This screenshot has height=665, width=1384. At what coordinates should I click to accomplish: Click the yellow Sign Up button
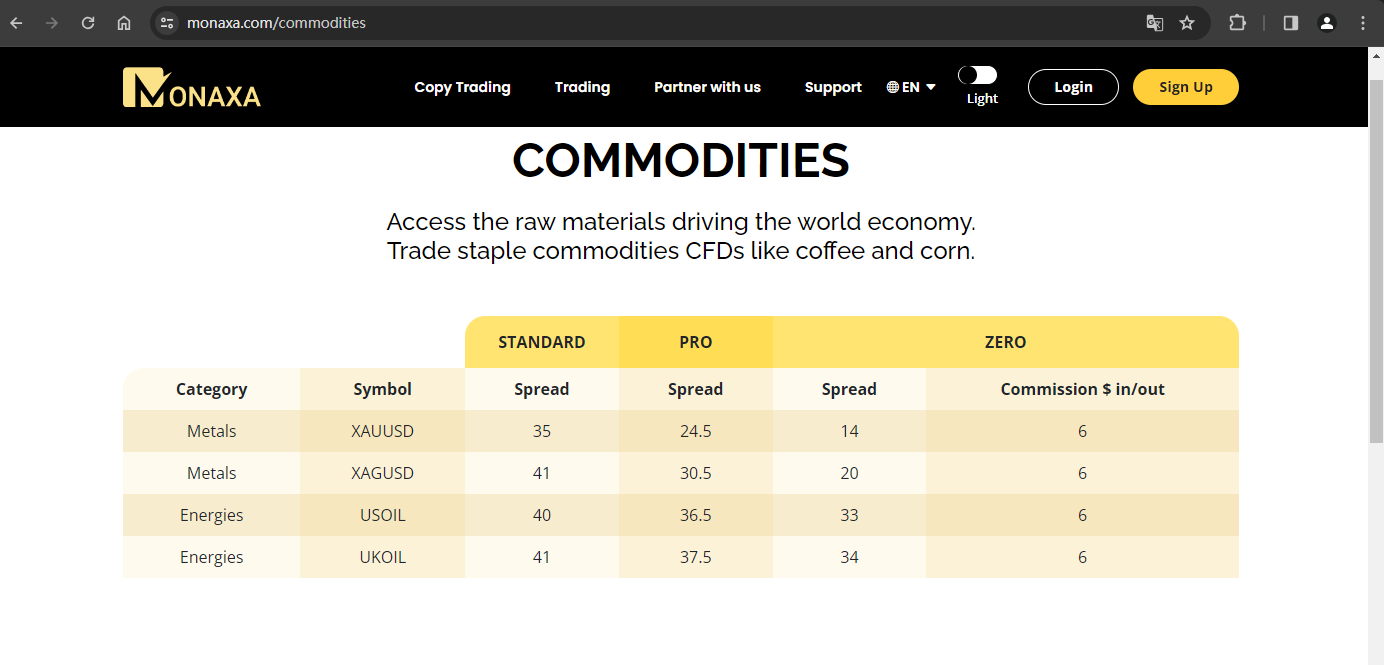pos(1186,87)
